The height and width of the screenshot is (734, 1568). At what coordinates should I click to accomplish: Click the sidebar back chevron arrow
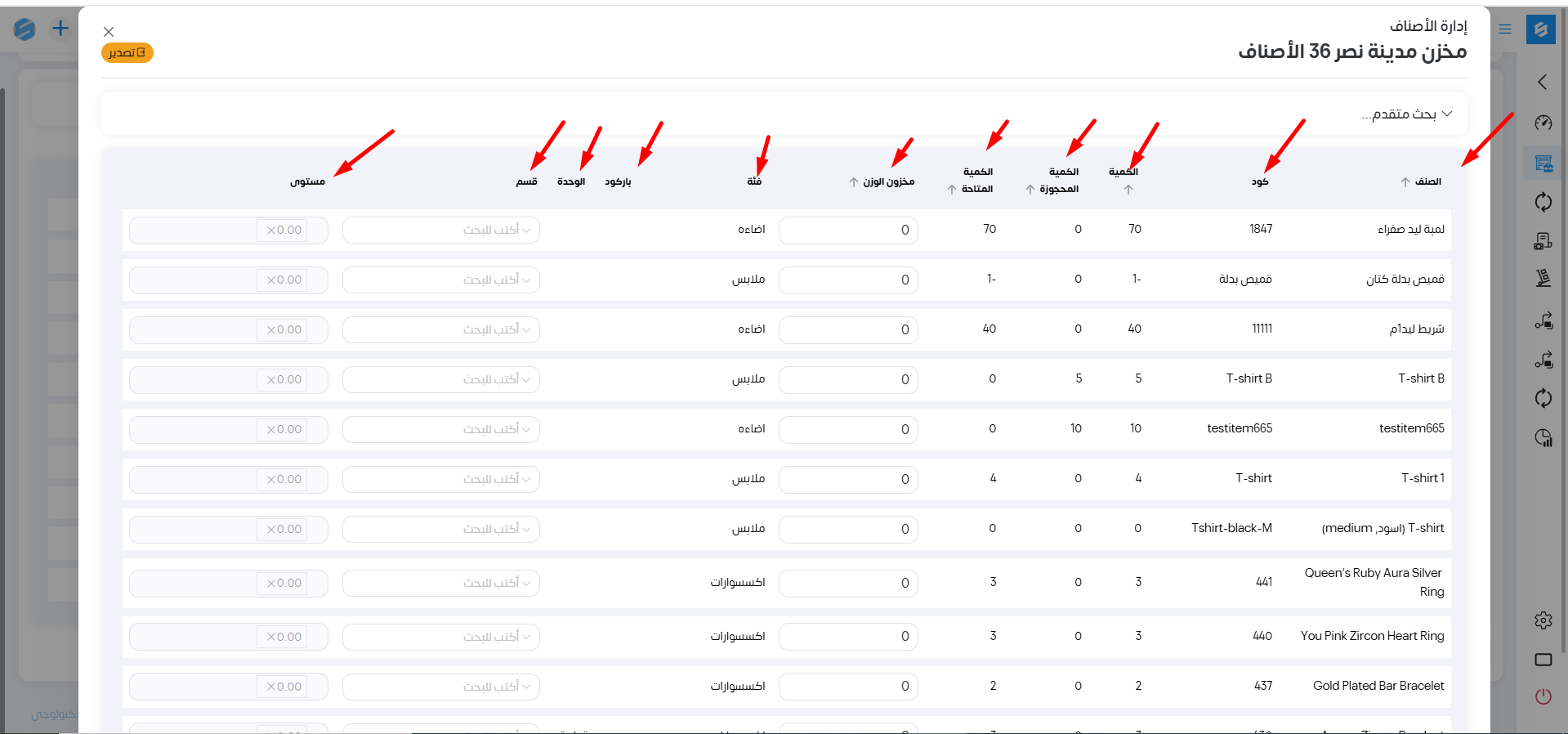tap(1543, 83)
